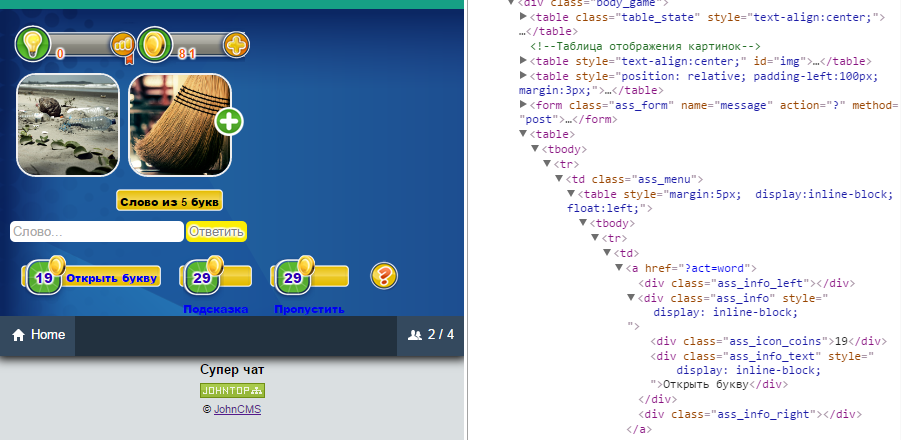This screenshot has height=440, width=901.
Task: Click the Подсказка hint link
Action: point(215,309)
